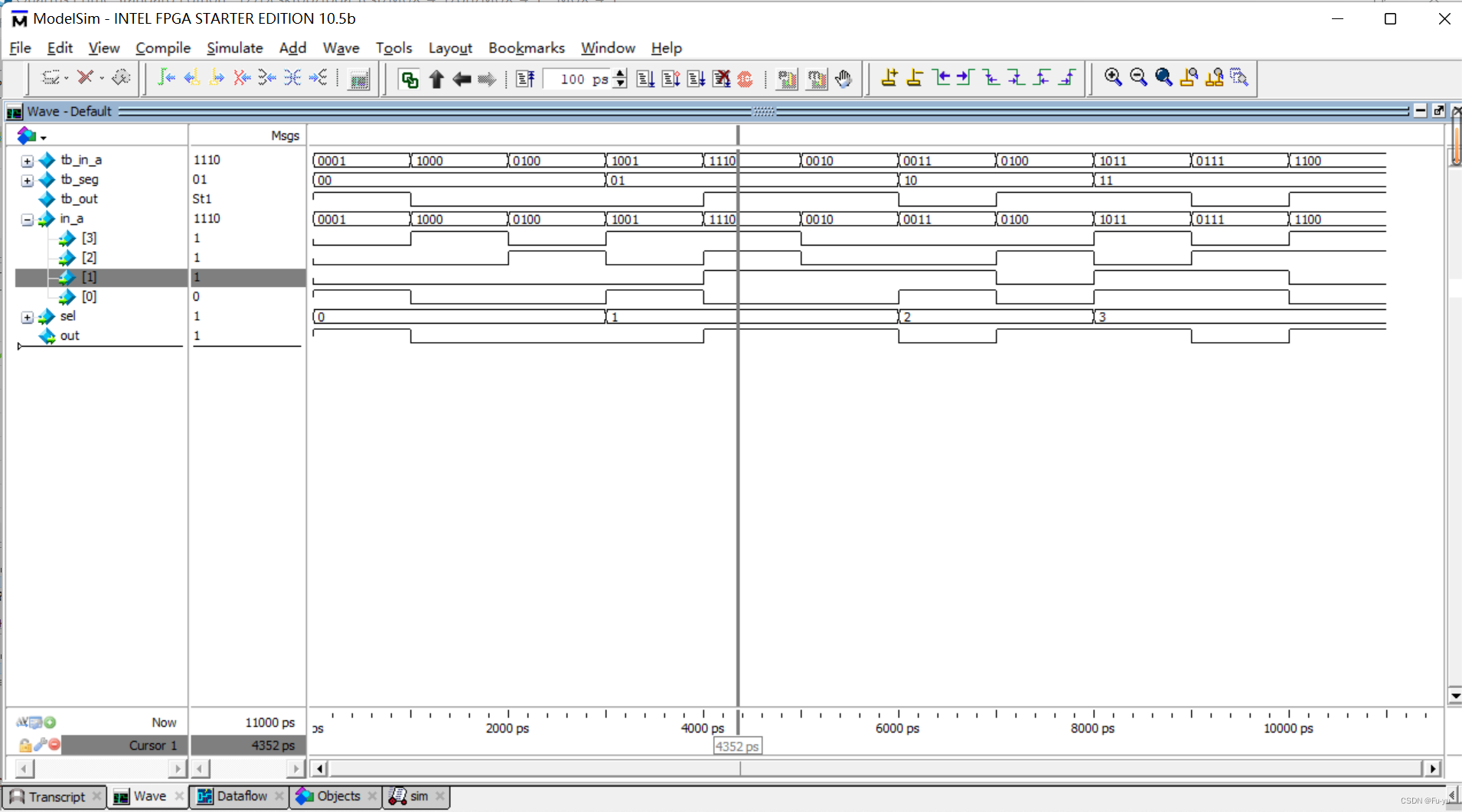Click Find Previous Rising Edge icon
1462x812 pixels.
click(1043, 77)
